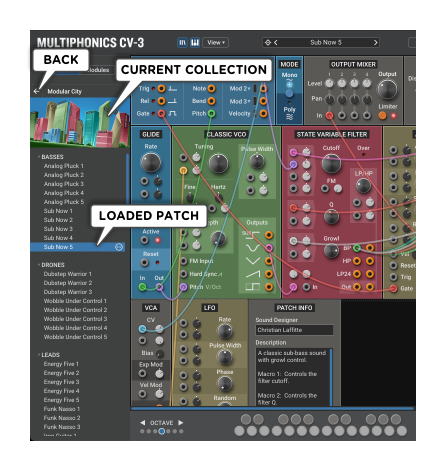The image size is (446, 471).
Task: Click the Sound Designer field Christian Laffitte
Action: 294,330
